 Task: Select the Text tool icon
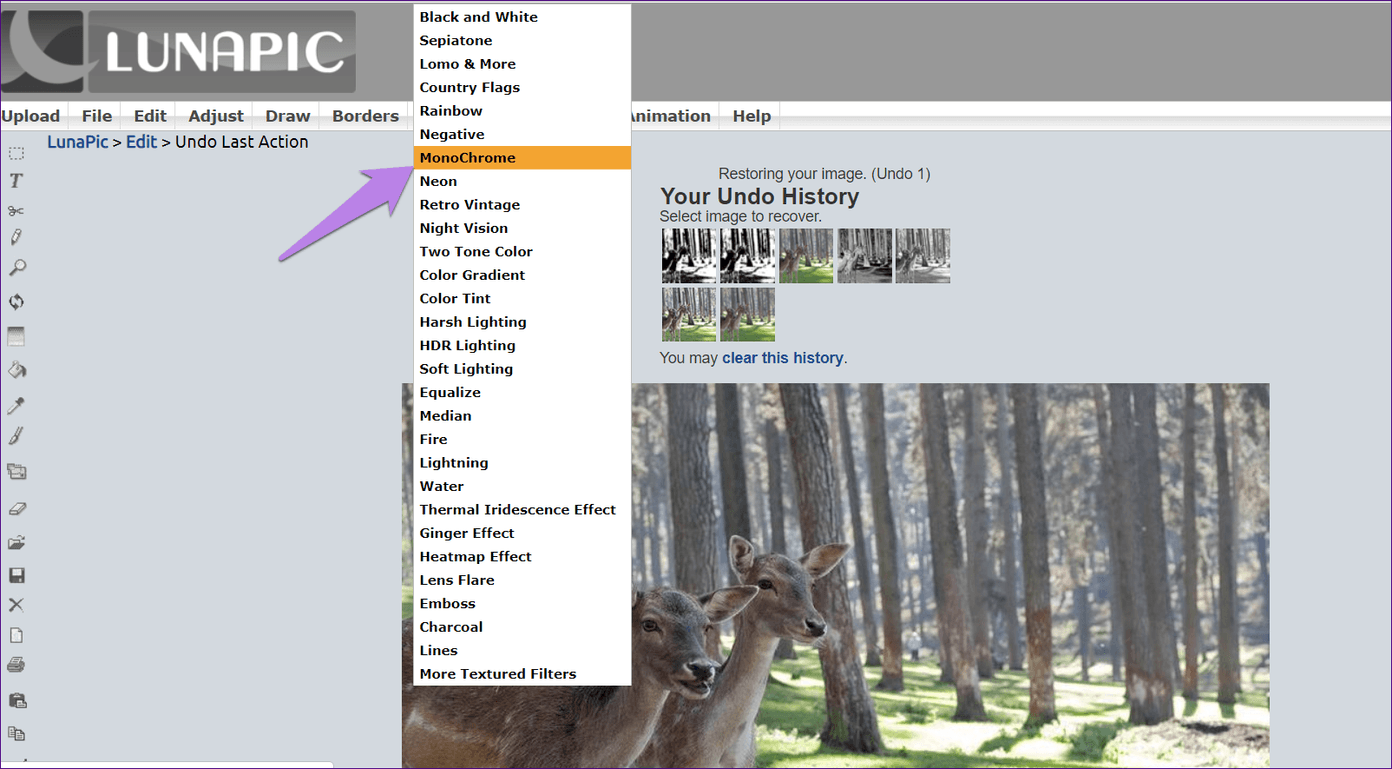tap(16, 181)
